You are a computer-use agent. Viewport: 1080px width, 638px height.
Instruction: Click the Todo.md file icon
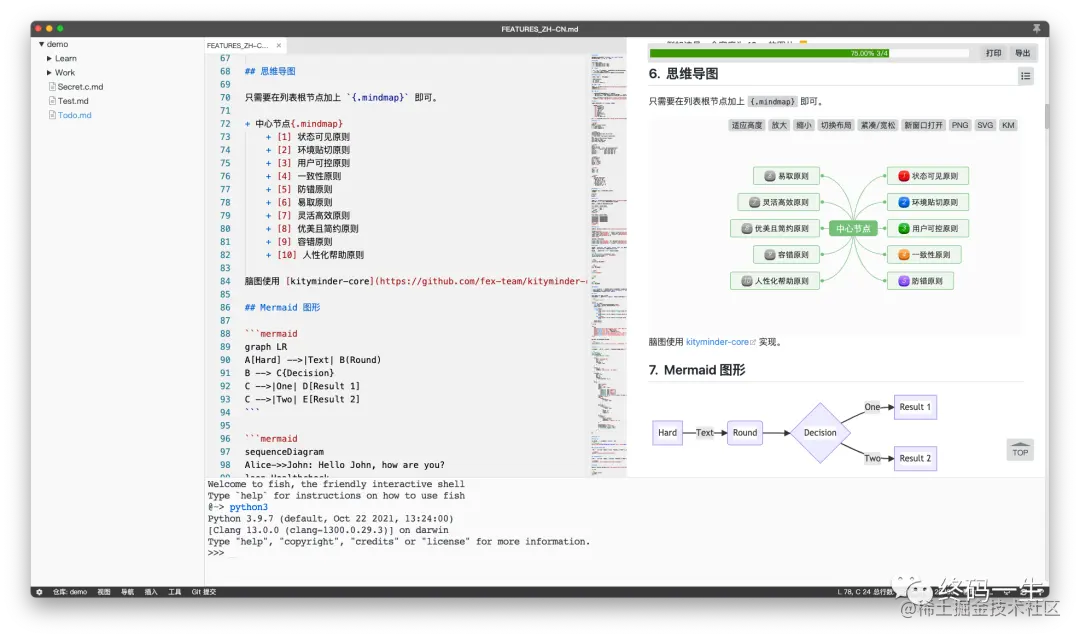click(52, 115)
